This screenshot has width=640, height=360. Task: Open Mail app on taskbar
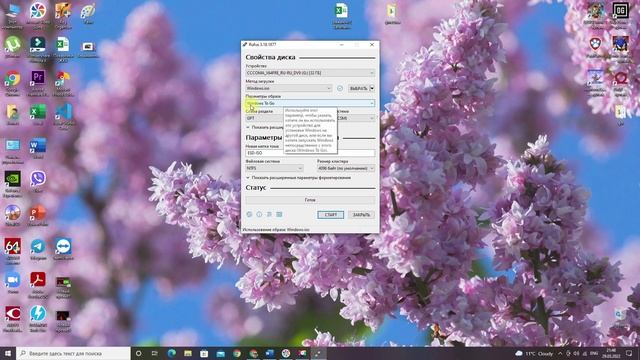click(220, 353)
